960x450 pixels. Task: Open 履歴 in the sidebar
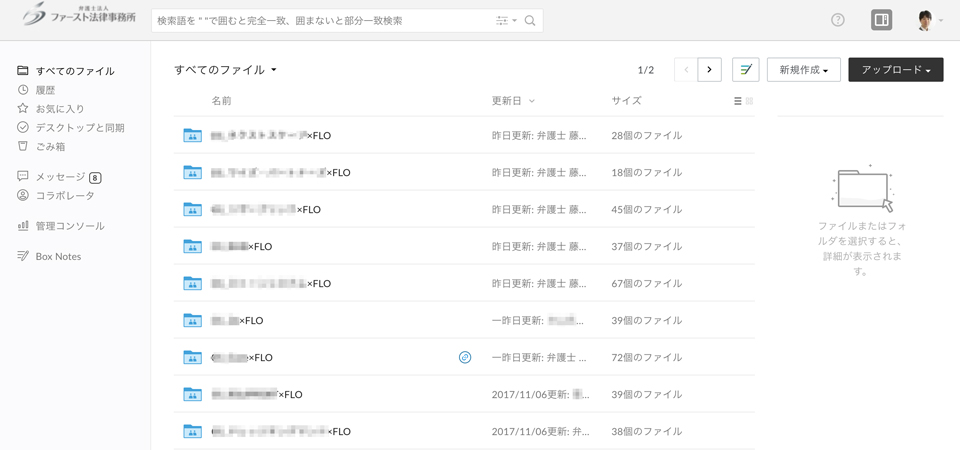pos(45,90)
